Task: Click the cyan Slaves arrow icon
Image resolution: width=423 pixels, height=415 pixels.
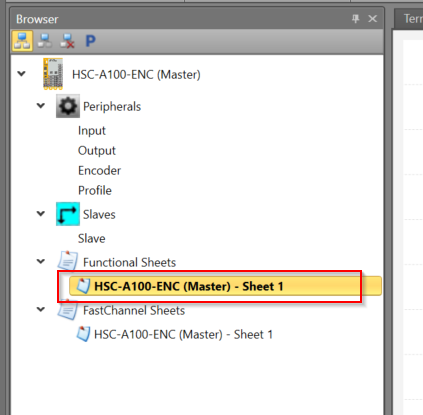Action: click(x=68, y=214)
